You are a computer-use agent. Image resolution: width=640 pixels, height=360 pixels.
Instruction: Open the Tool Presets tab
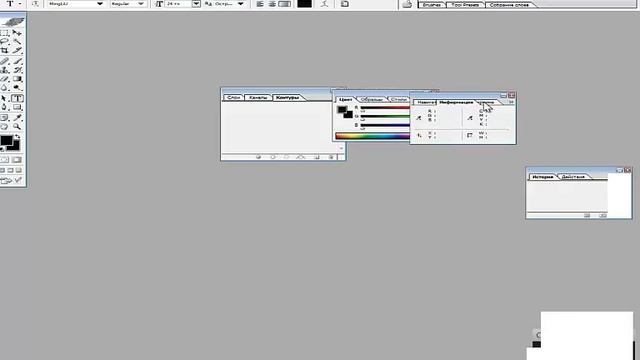465,5
